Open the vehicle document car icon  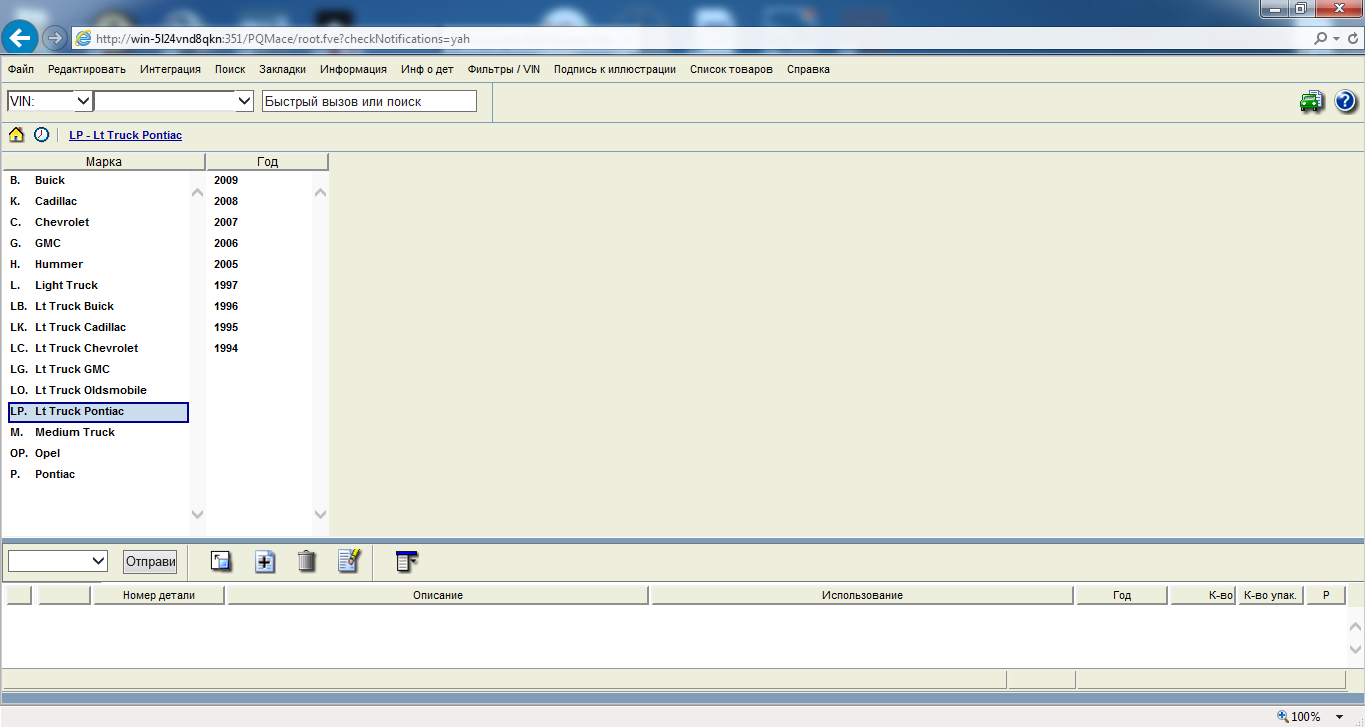pyautogui.click(x=1311, y=101)
